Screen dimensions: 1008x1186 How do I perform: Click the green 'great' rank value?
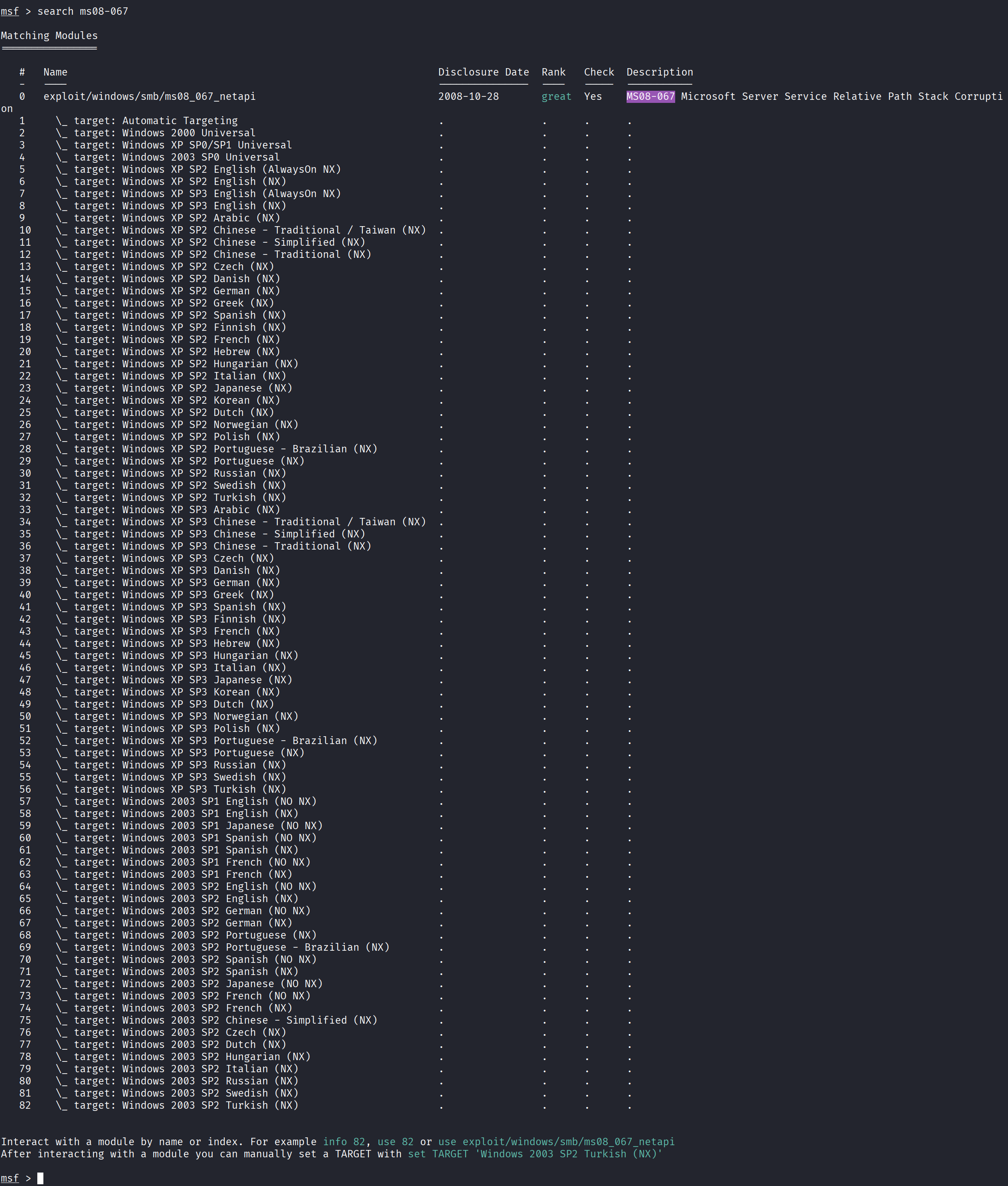(556, 97)
